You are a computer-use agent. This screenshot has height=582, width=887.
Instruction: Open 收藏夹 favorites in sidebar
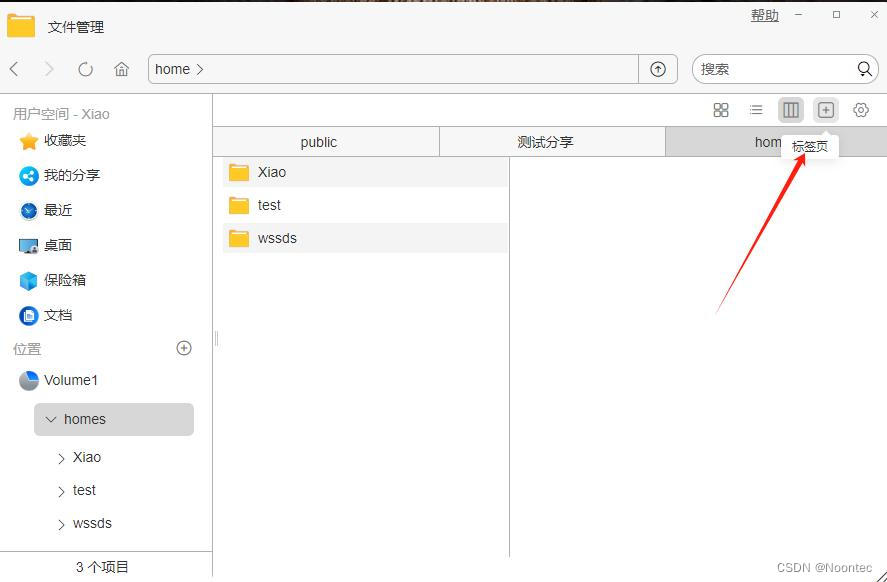tap(53, 141)
